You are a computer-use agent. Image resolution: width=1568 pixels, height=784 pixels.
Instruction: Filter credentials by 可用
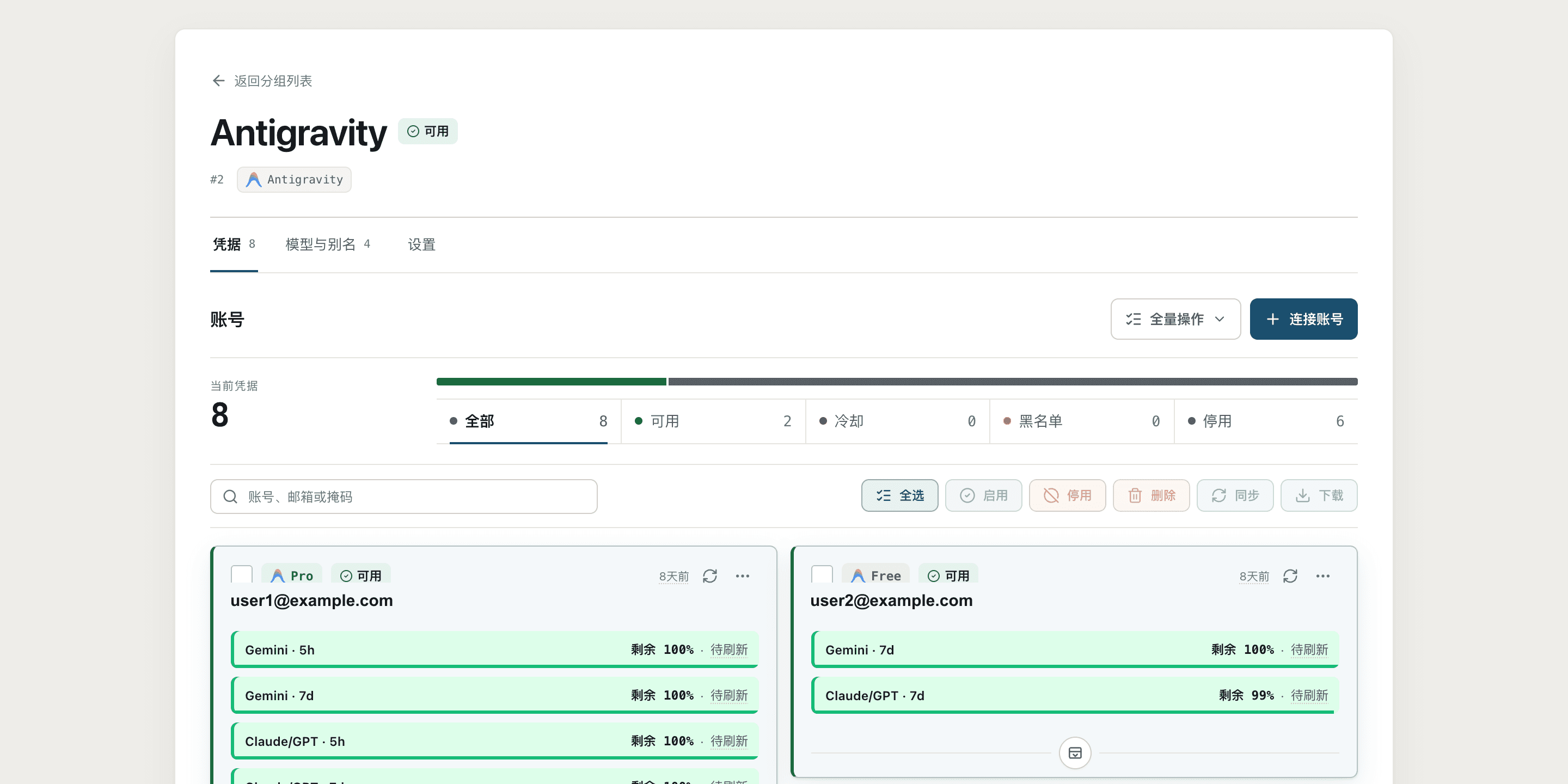point(713,421)
